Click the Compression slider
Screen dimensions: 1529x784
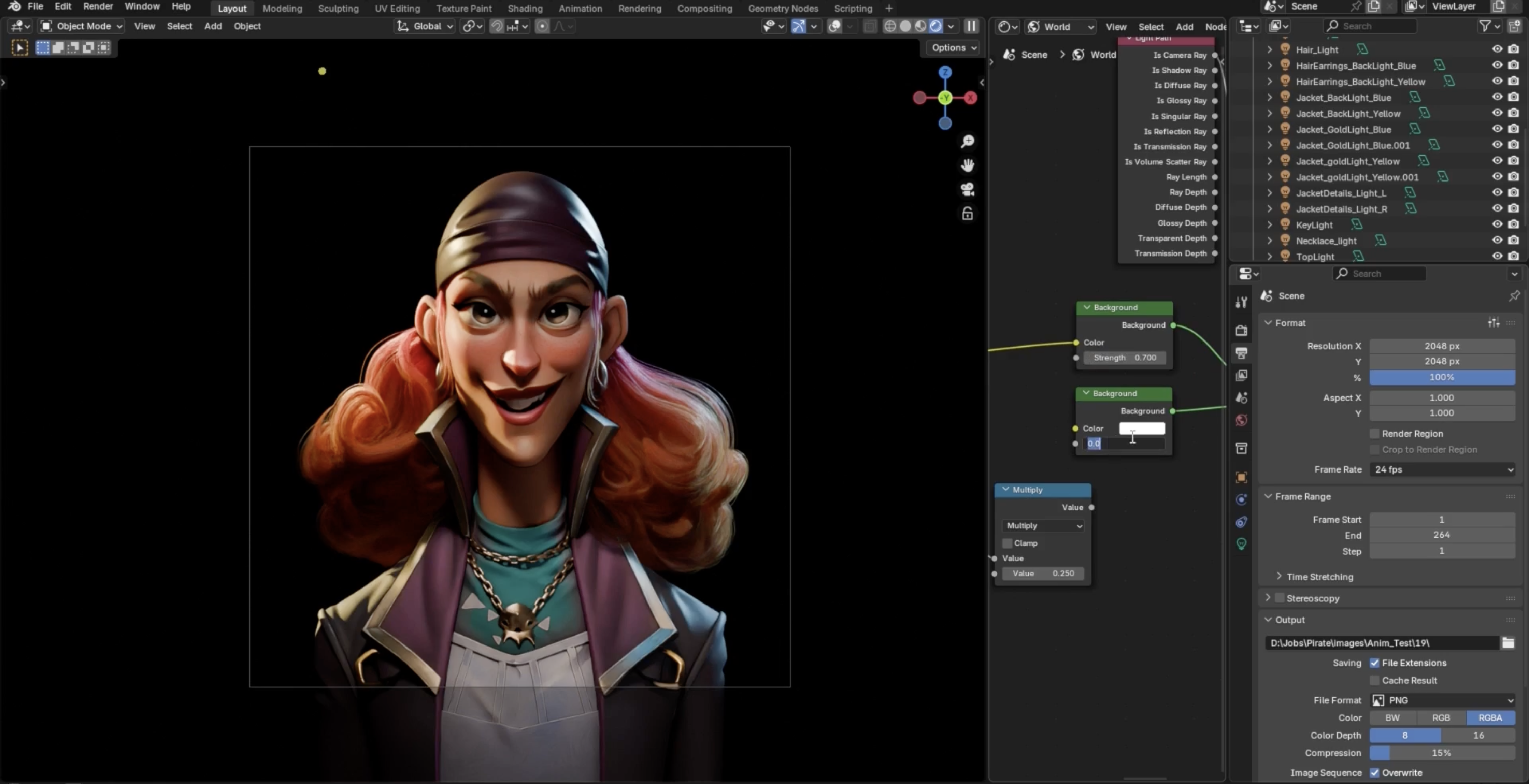[1442, 753]
